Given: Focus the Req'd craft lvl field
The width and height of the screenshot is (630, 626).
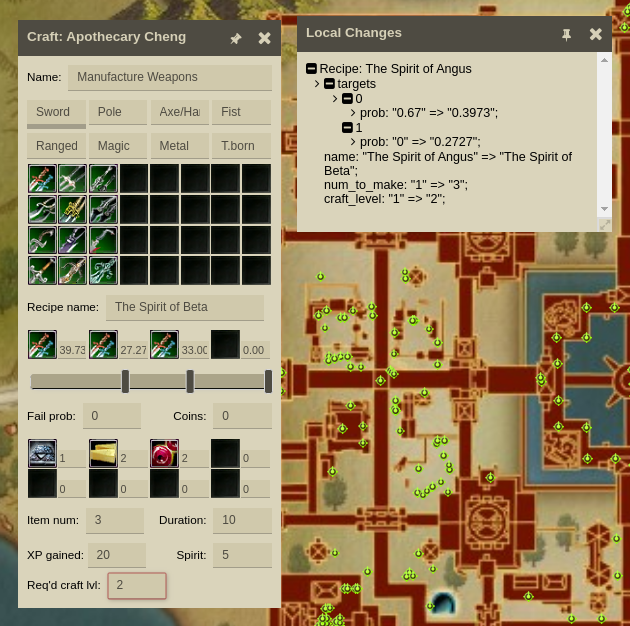Looking at the screenshot, I should 137,585.
